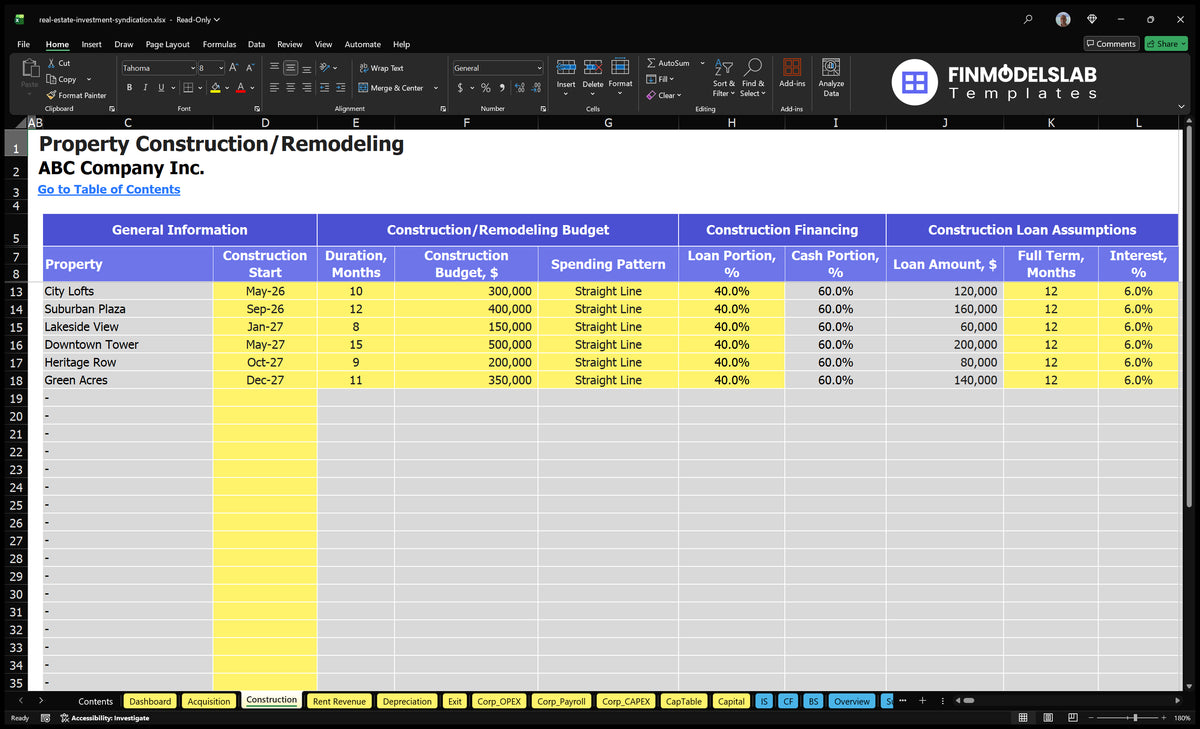Click the Cut scissors icon
Image resolution: width=1200 pixels, height=729 pixels.
51,63
